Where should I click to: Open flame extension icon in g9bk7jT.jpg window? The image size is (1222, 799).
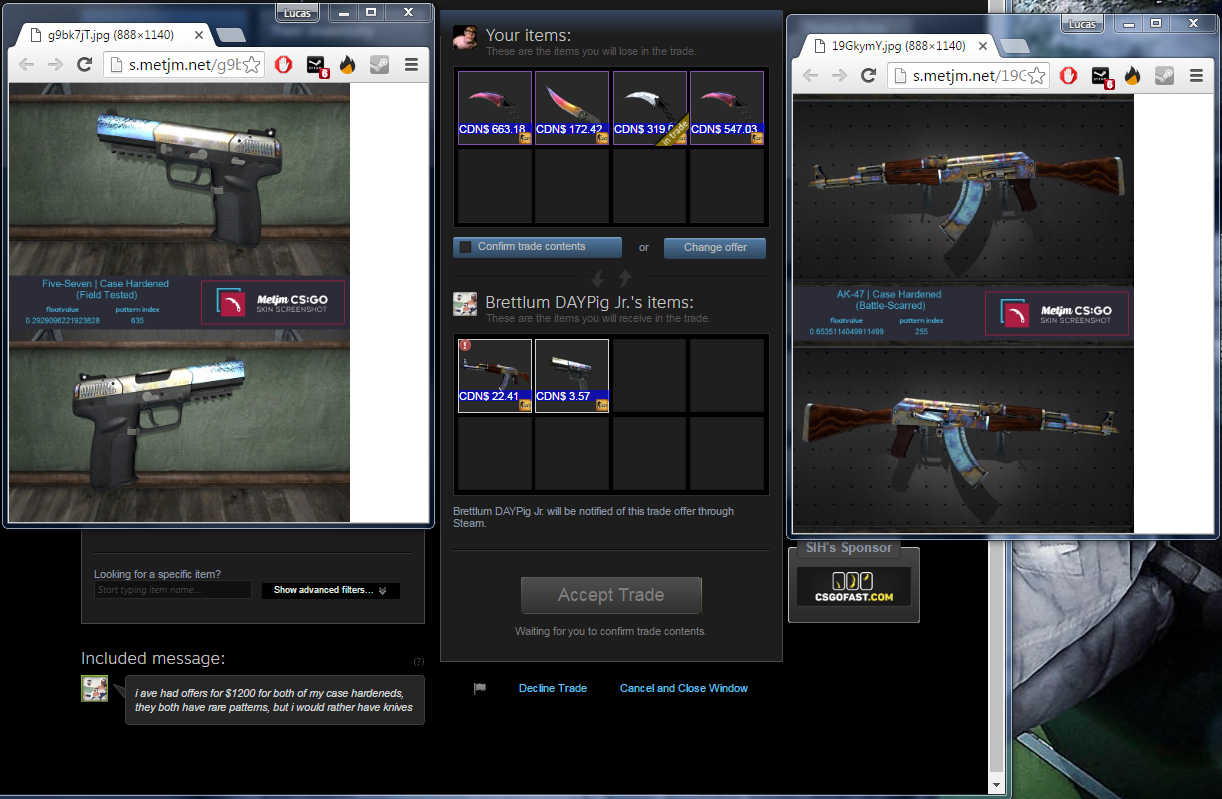[x=347, y=64]
